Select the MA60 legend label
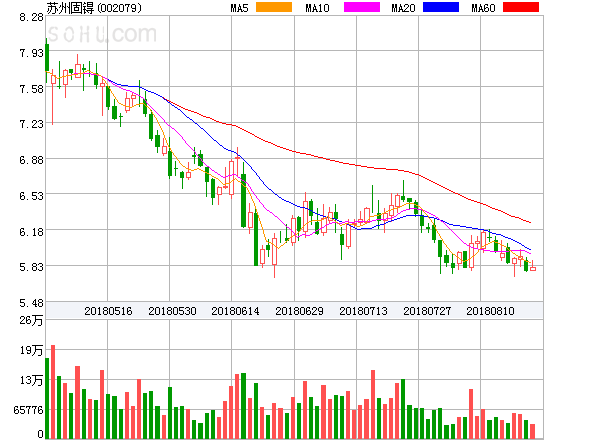Screen dimensions: 600x440 click(482, 8)
